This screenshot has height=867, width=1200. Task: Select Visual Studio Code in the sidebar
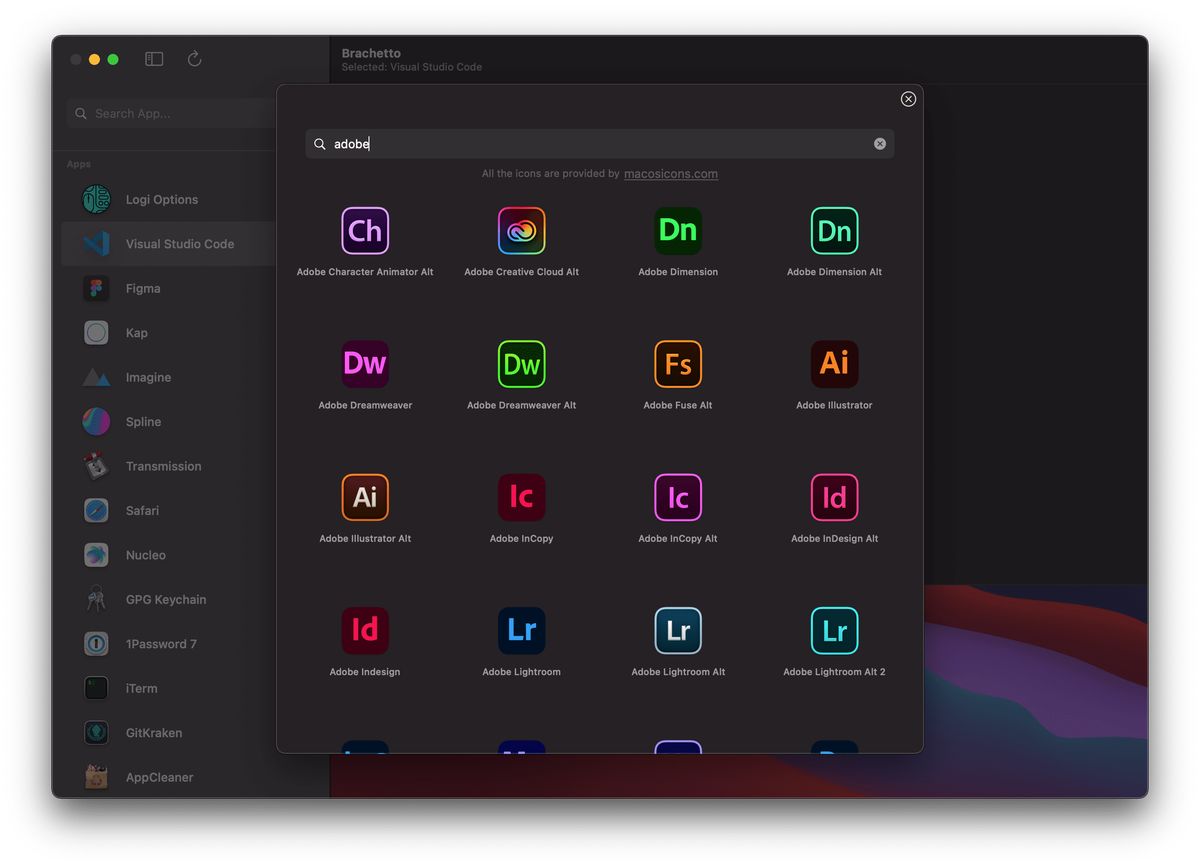pyautogui.click(x=168, y=244)
